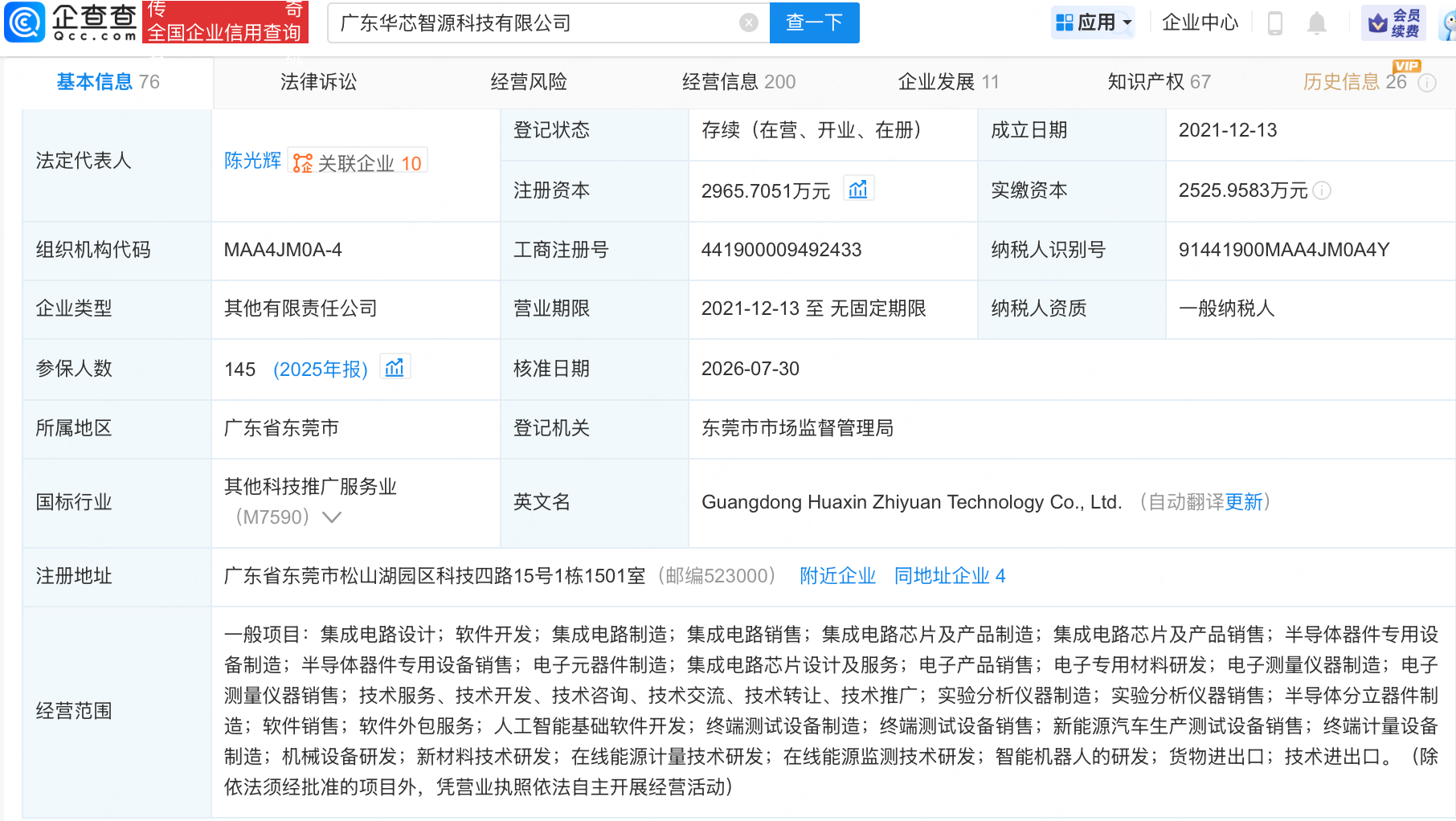
Task: Select organization code MAA4JM0A-4
Action: 283,250
